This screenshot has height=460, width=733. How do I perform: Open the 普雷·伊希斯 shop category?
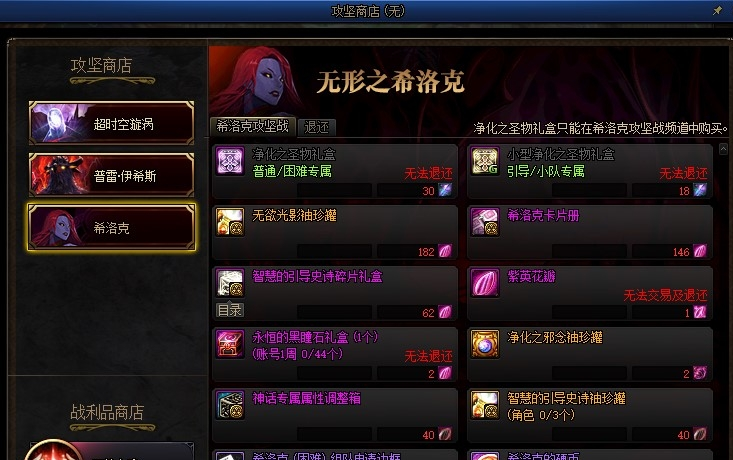(111, 175)
